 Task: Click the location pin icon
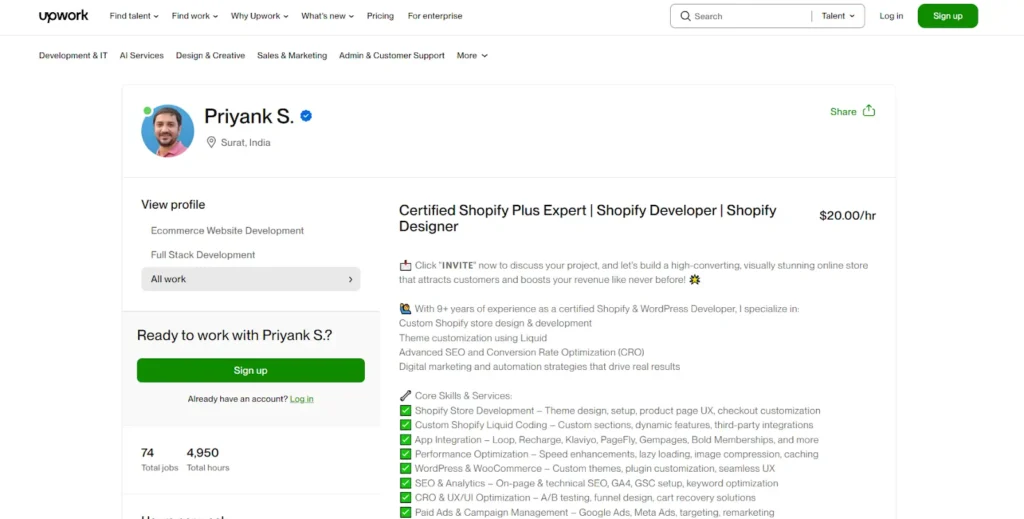tap(211, 142)
